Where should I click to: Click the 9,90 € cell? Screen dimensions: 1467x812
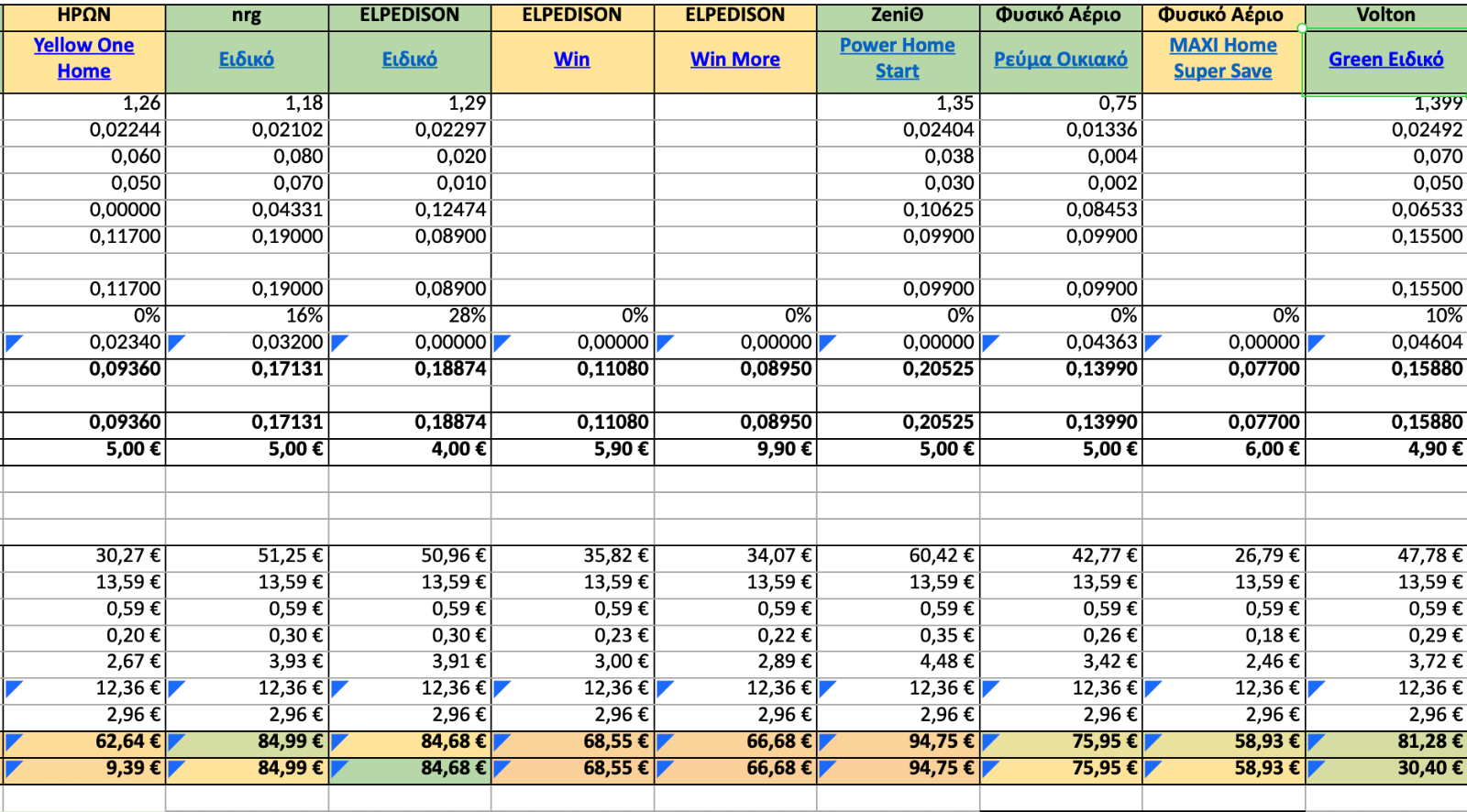coord(735,451)
